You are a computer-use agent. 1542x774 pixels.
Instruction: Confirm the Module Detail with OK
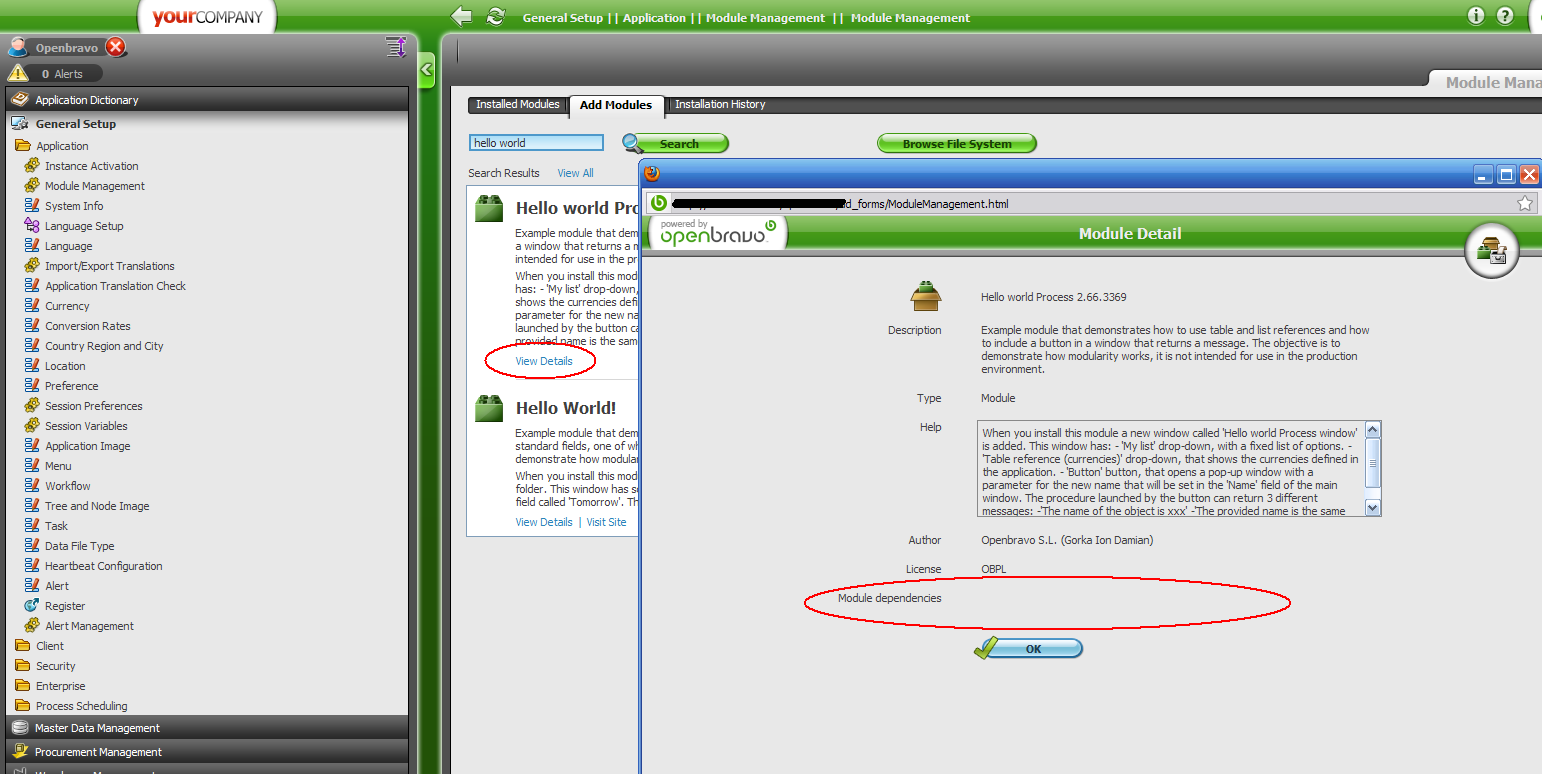1028,649
